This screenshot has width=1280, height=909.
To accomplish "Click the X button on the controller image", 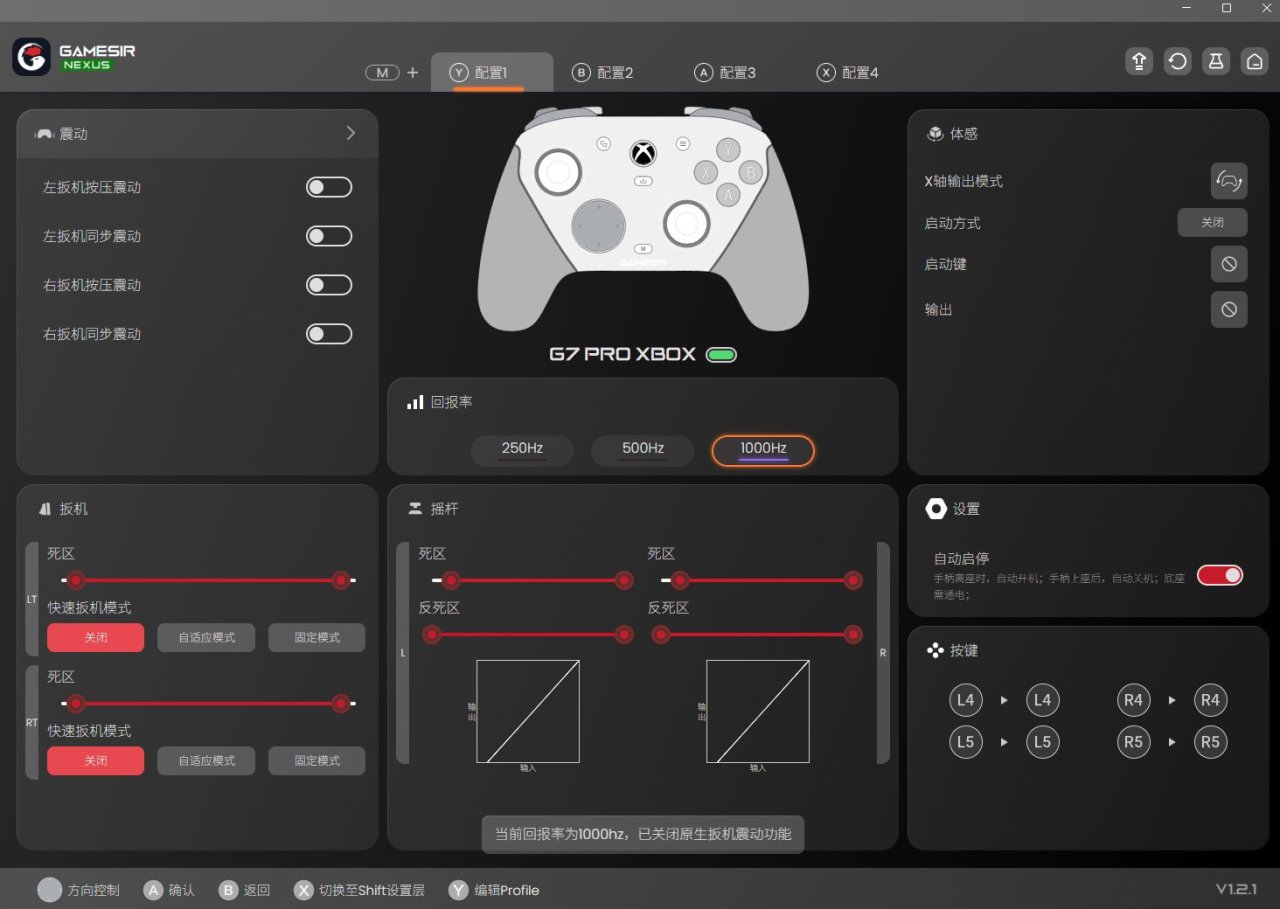I will point(706,171).
